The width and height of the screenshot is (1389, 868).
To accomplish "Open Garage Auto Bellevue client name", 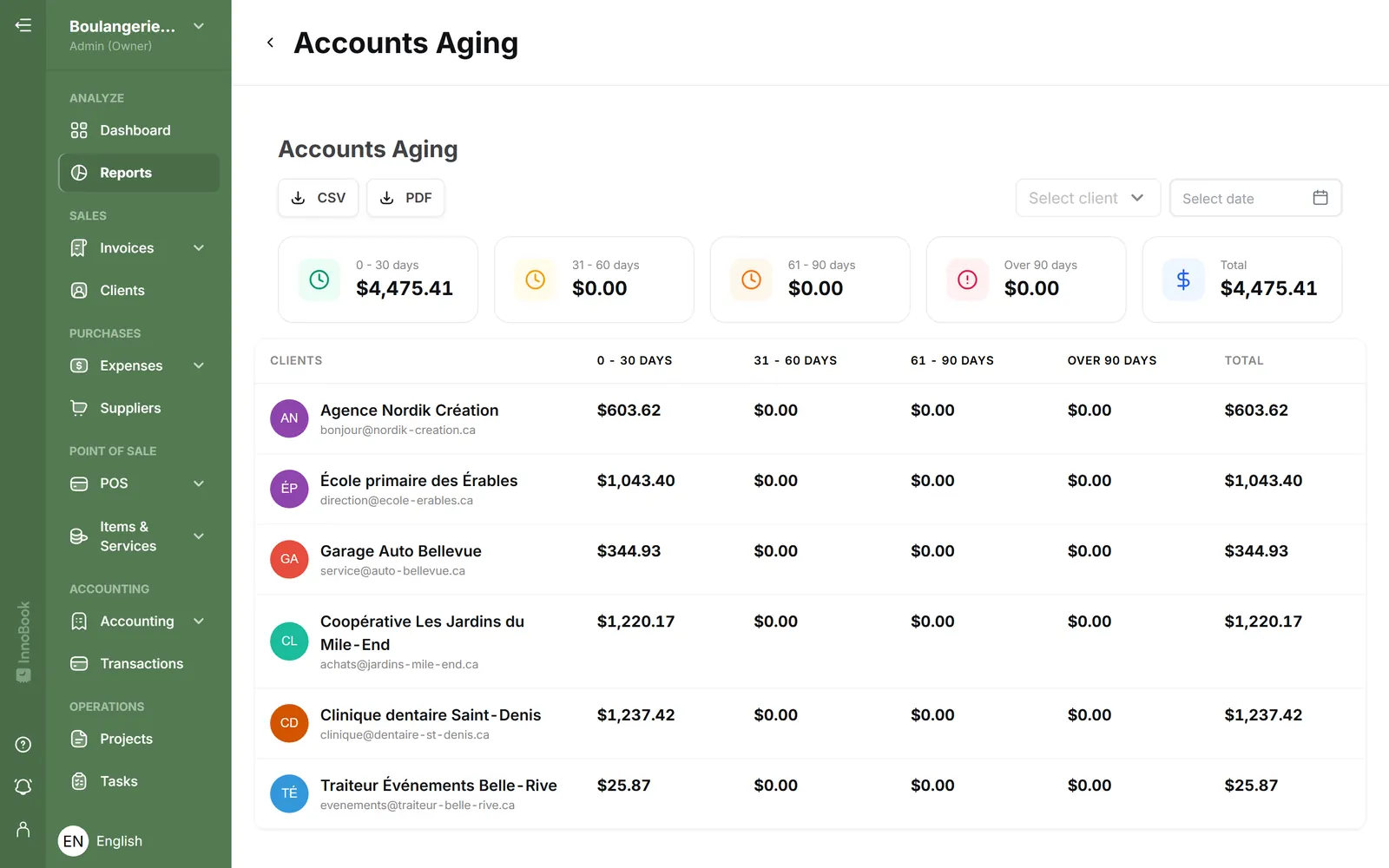I will click(x=401, y=551).
